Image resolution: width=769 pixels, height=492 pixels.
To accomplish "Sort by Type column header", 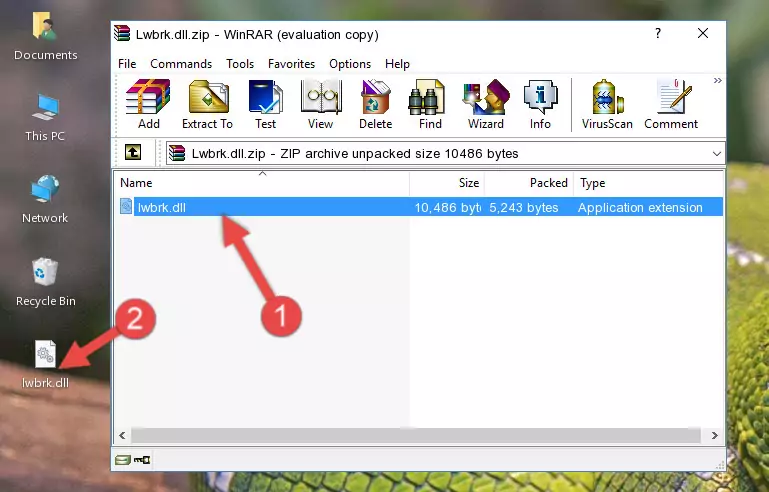I will tap(649, 183).
